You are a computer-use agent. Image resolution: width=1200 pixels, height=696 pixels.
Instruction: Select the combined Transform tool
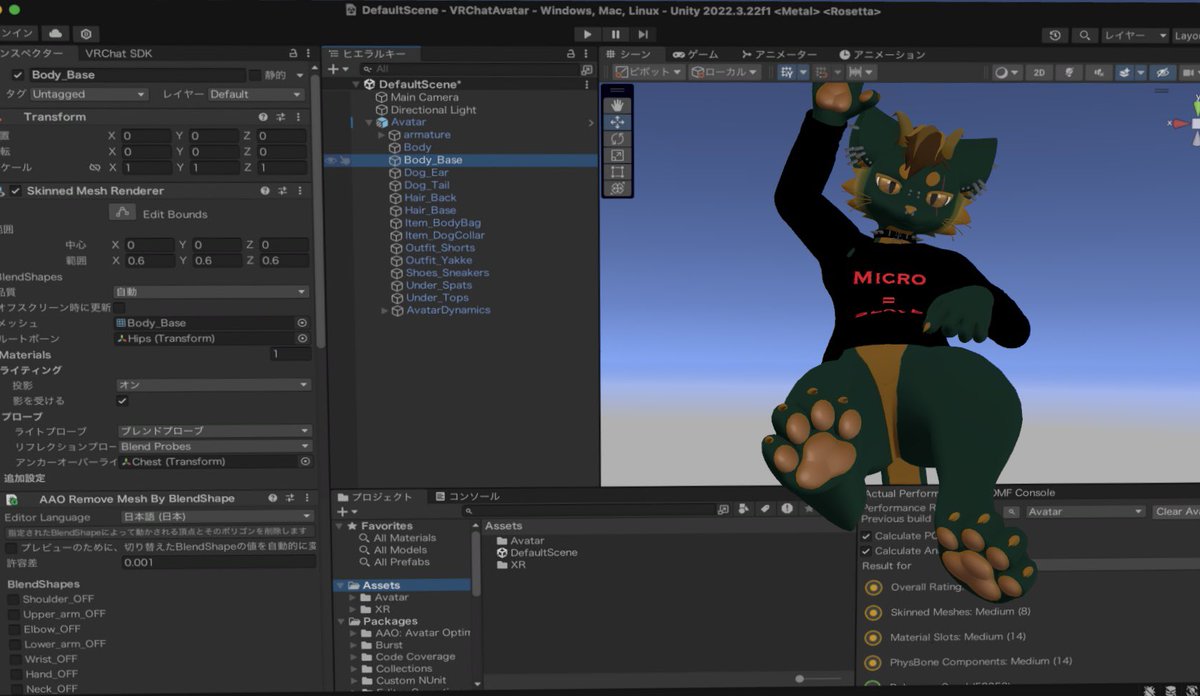(x=617, y=188)
